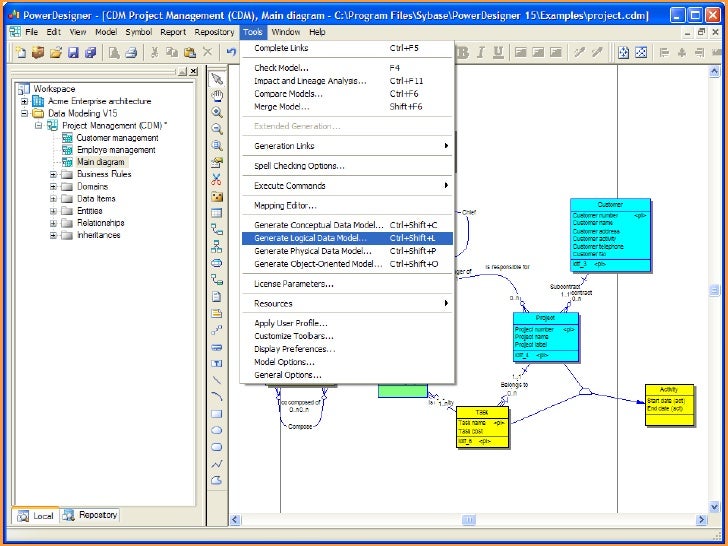This screenshot has height=546, width=728.
Task: Expand the Data Items folder
Action: (x=53, y=199)
